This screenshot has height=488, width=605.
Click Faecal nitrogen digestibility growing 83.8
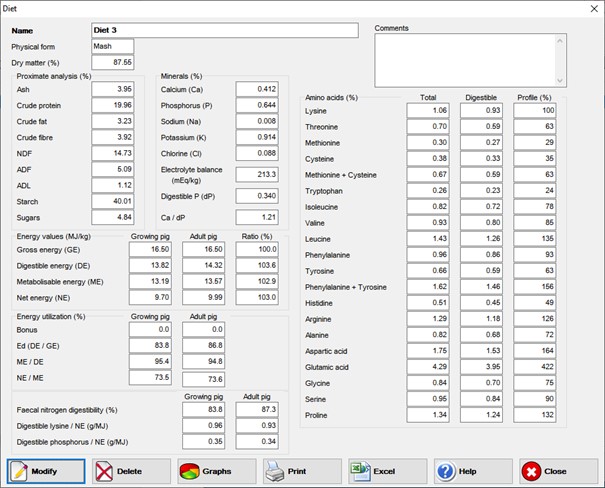pos(203,409)
